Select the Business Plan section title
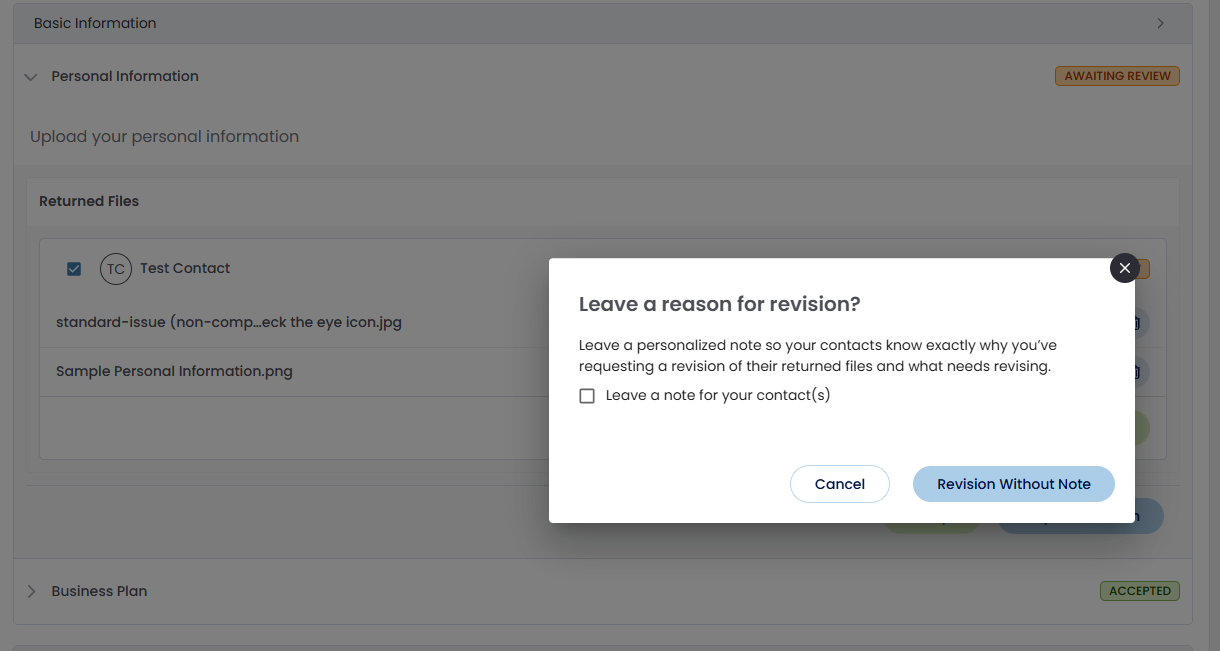 pyautogui.click(x=99, y=591)
